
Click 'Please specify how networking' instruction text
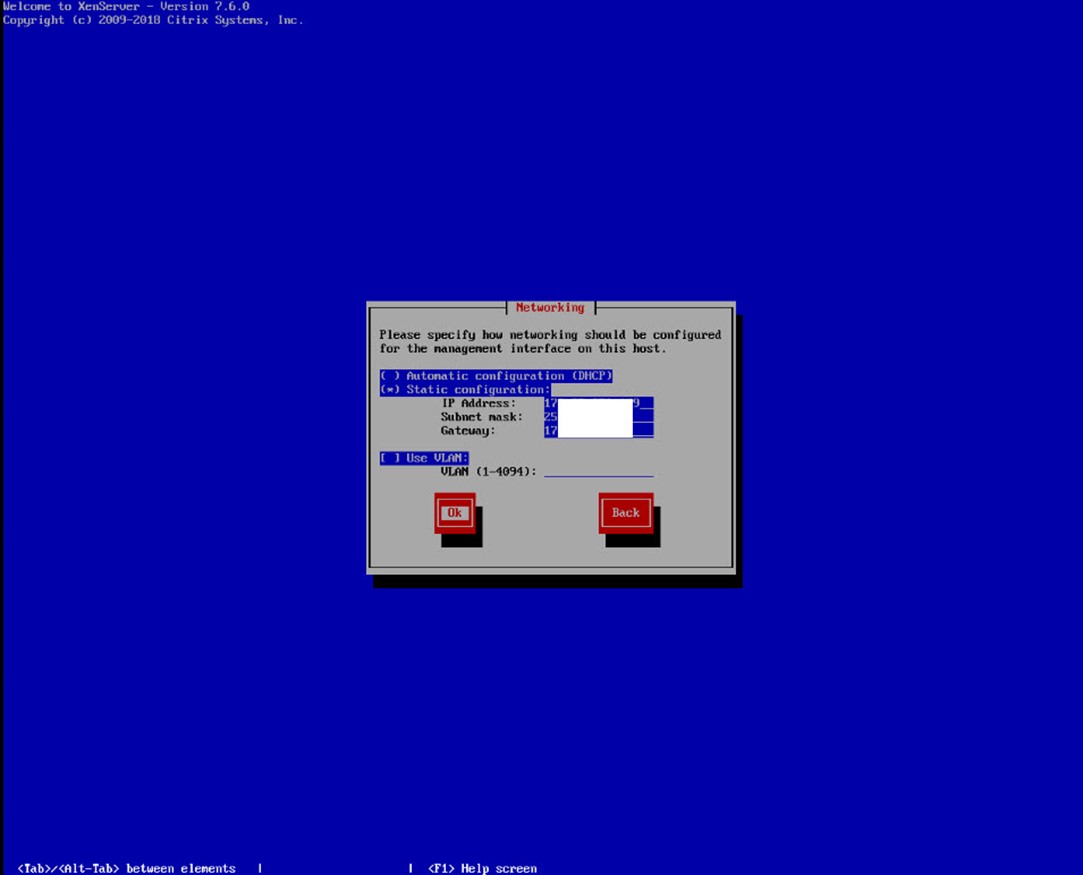pos(550,342)
